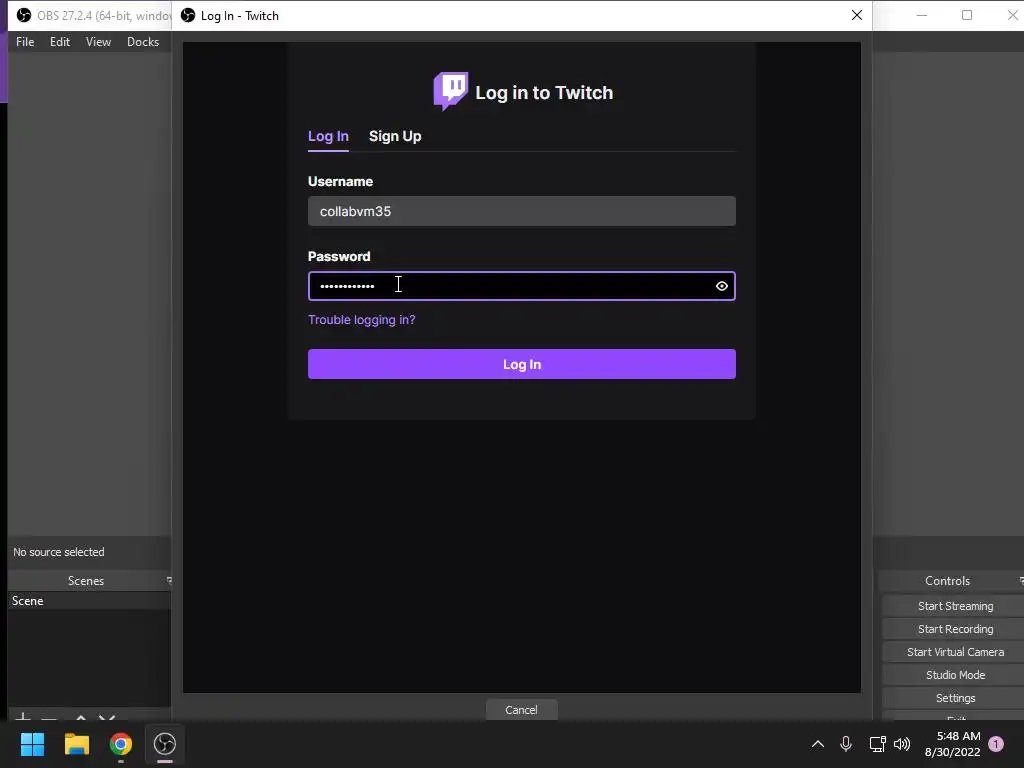Open Google Chrome from the taskbar
This screenshot has width=1024, height=768.
[x=121, y=744]
